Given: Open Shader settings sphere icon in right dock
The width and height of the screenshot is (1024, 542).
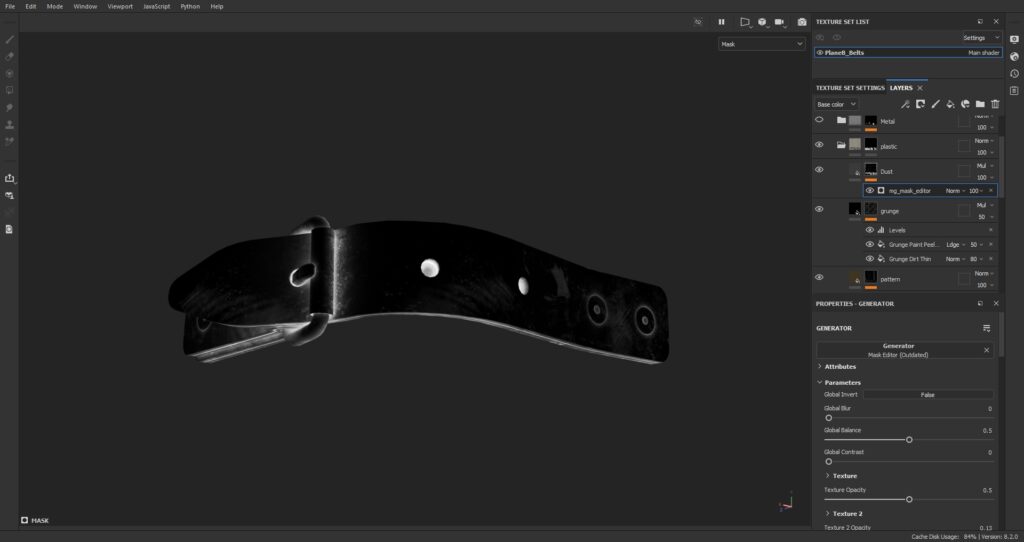Looking at the screenshot, I should [x=1014, y=56].
